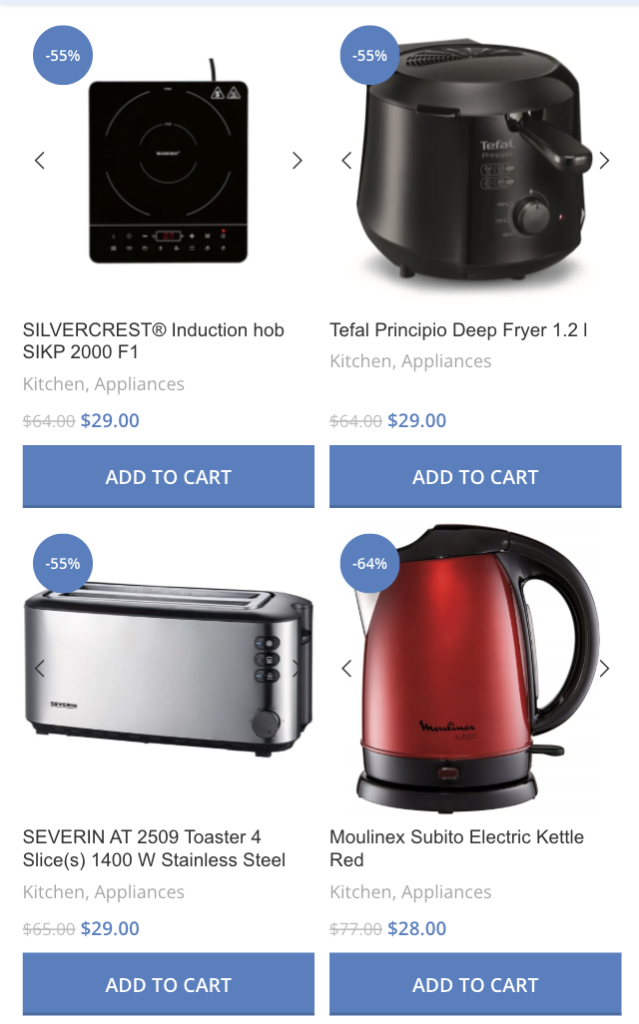Add Tefal Principio Deep Fryer to cart
The height and width of the screenshot is (1024, 639).
(x=475, y=477)
